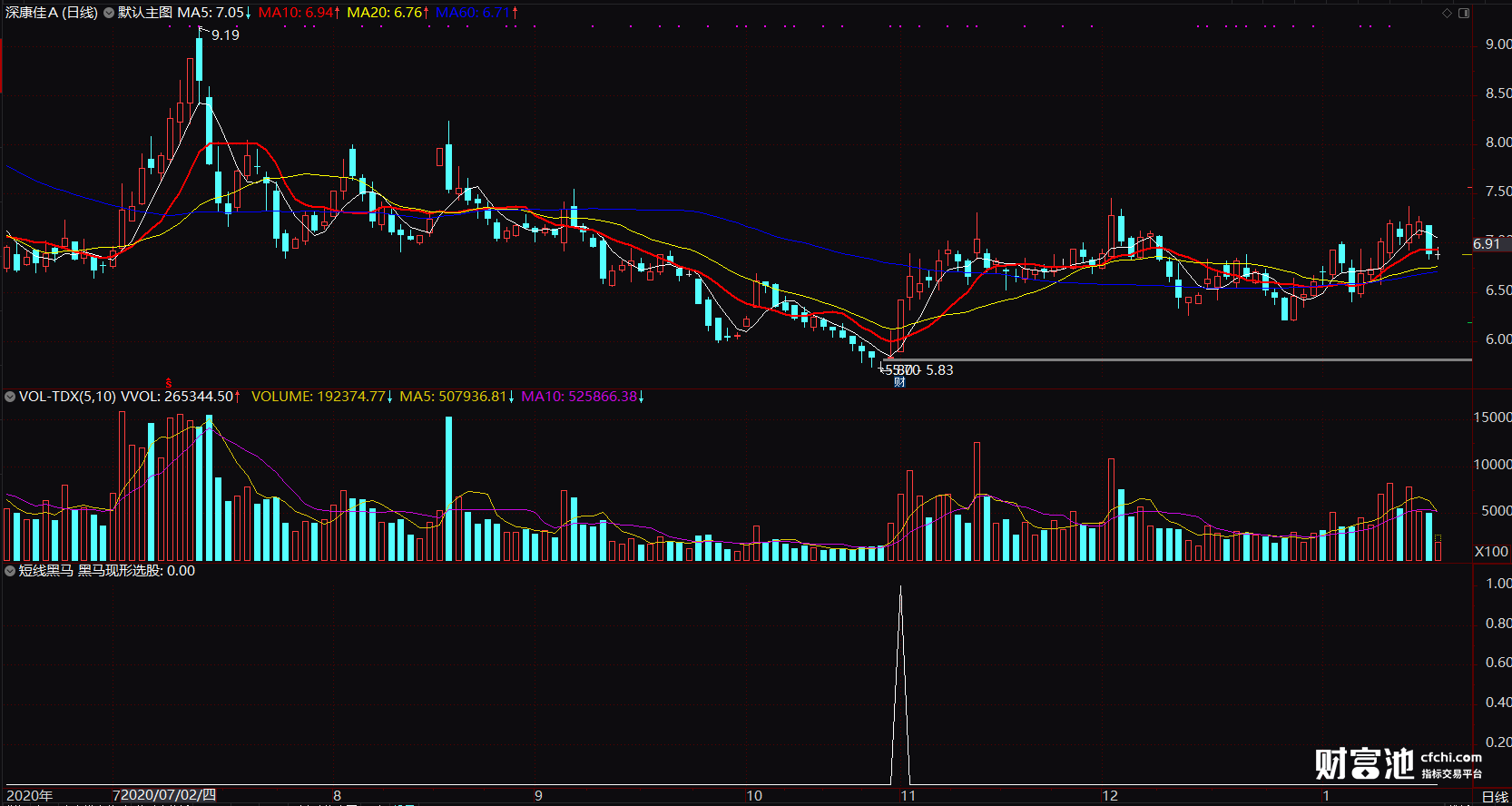Click the signal spike peak in 短线黑马 pane
1512x806 pixels.
900,588
